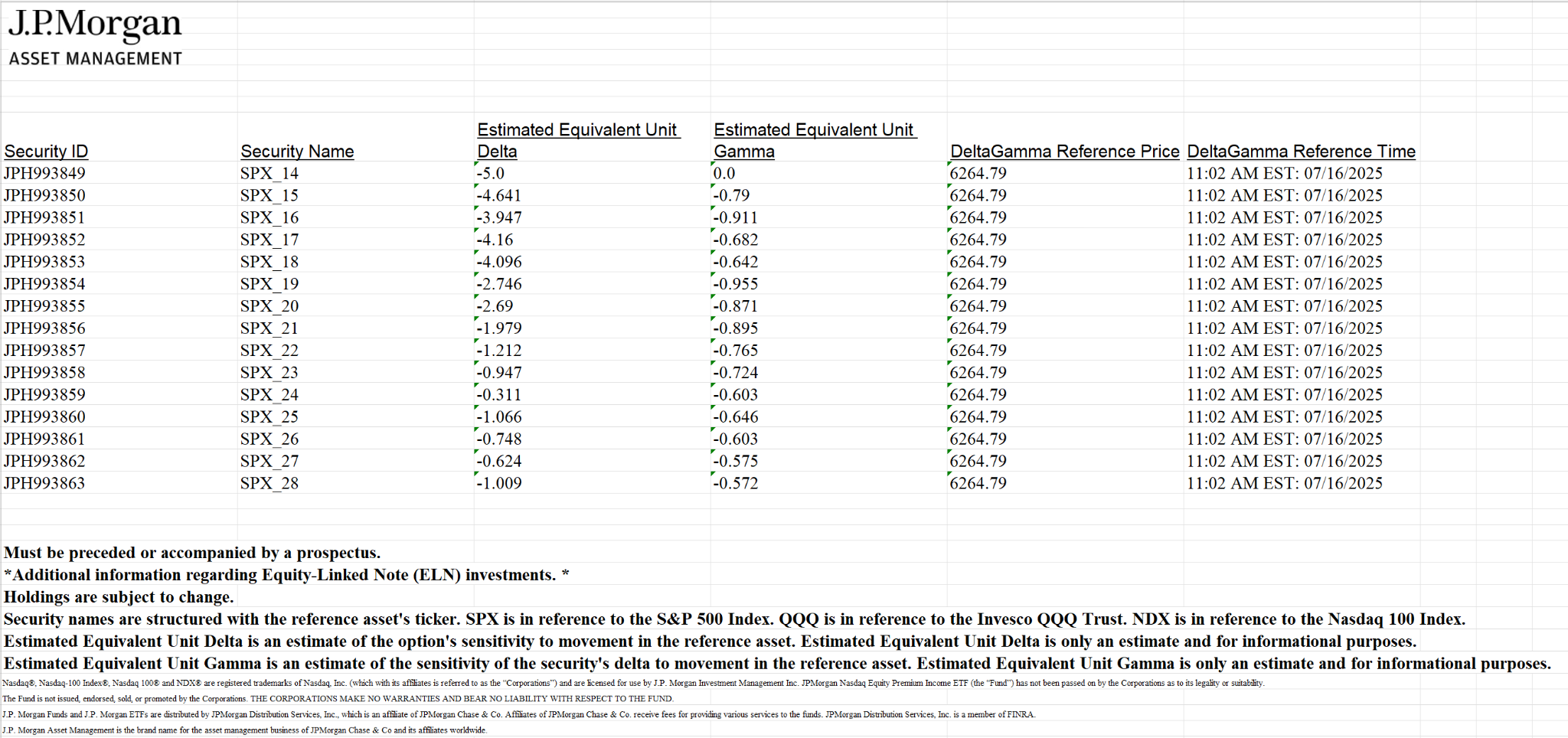The width and height of the screenshot is (1568, 738).
Task: Select cell JPH993851
Action: click(44, 218)
